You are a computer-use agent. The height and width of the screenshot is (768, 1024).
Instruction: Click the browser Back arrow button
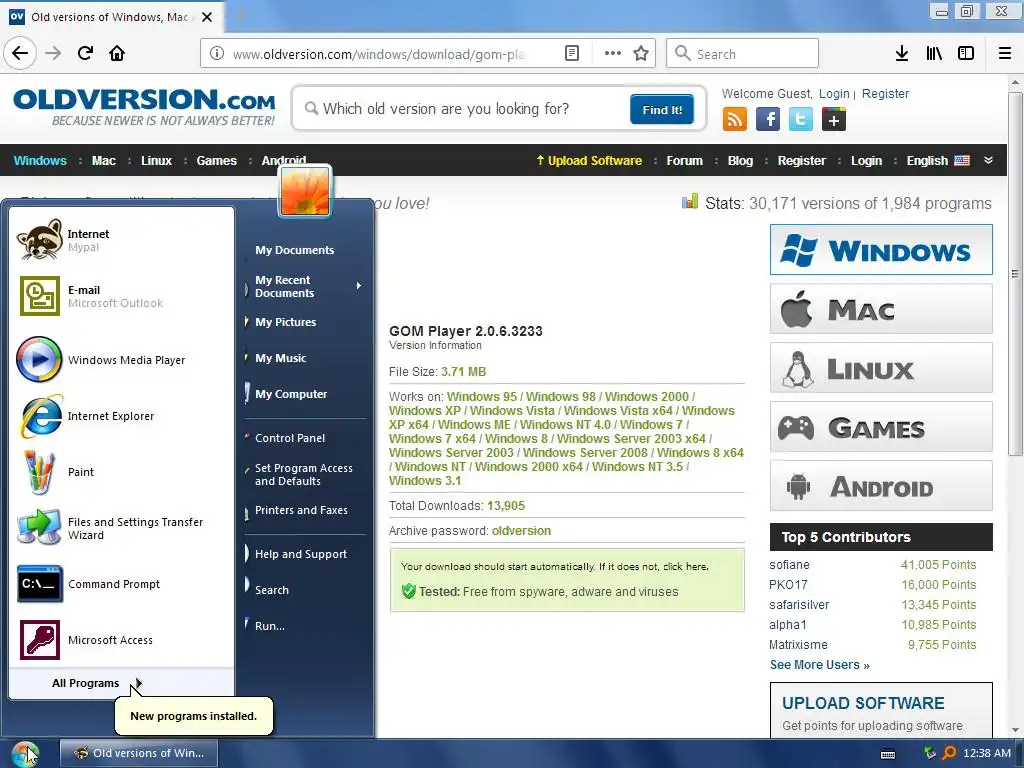(x=20, y=53)
